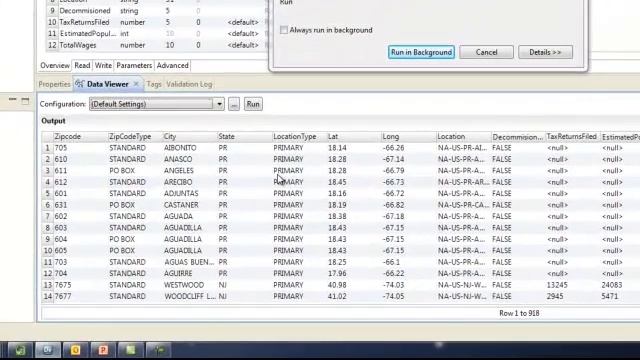Select the Lat column header

pos(354,136)
